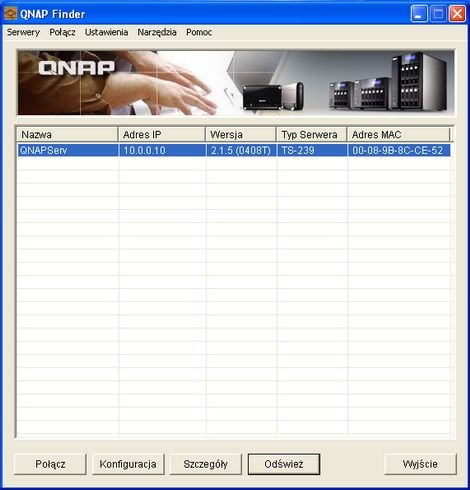Click the Adres MAC column header
The height and width of the screenshot is (490, 470).
pos(399,135)
